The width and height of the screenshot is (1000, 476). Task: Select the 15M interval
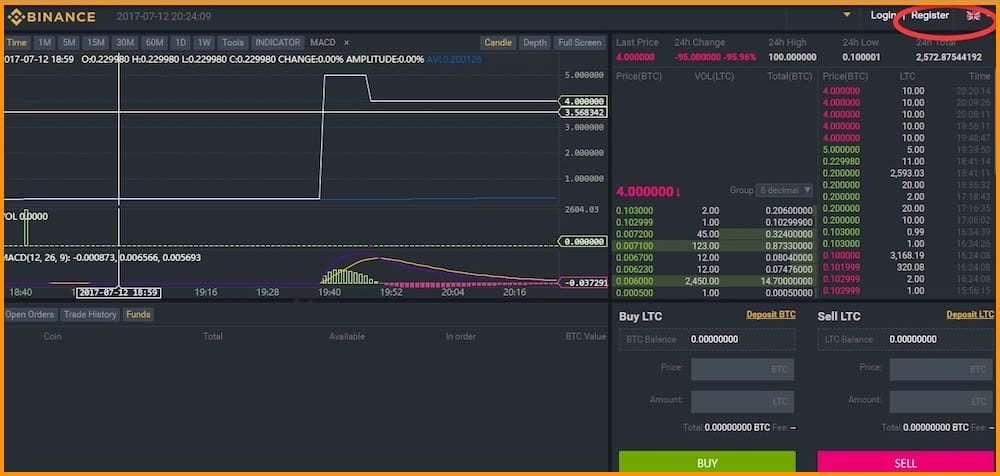96,43
